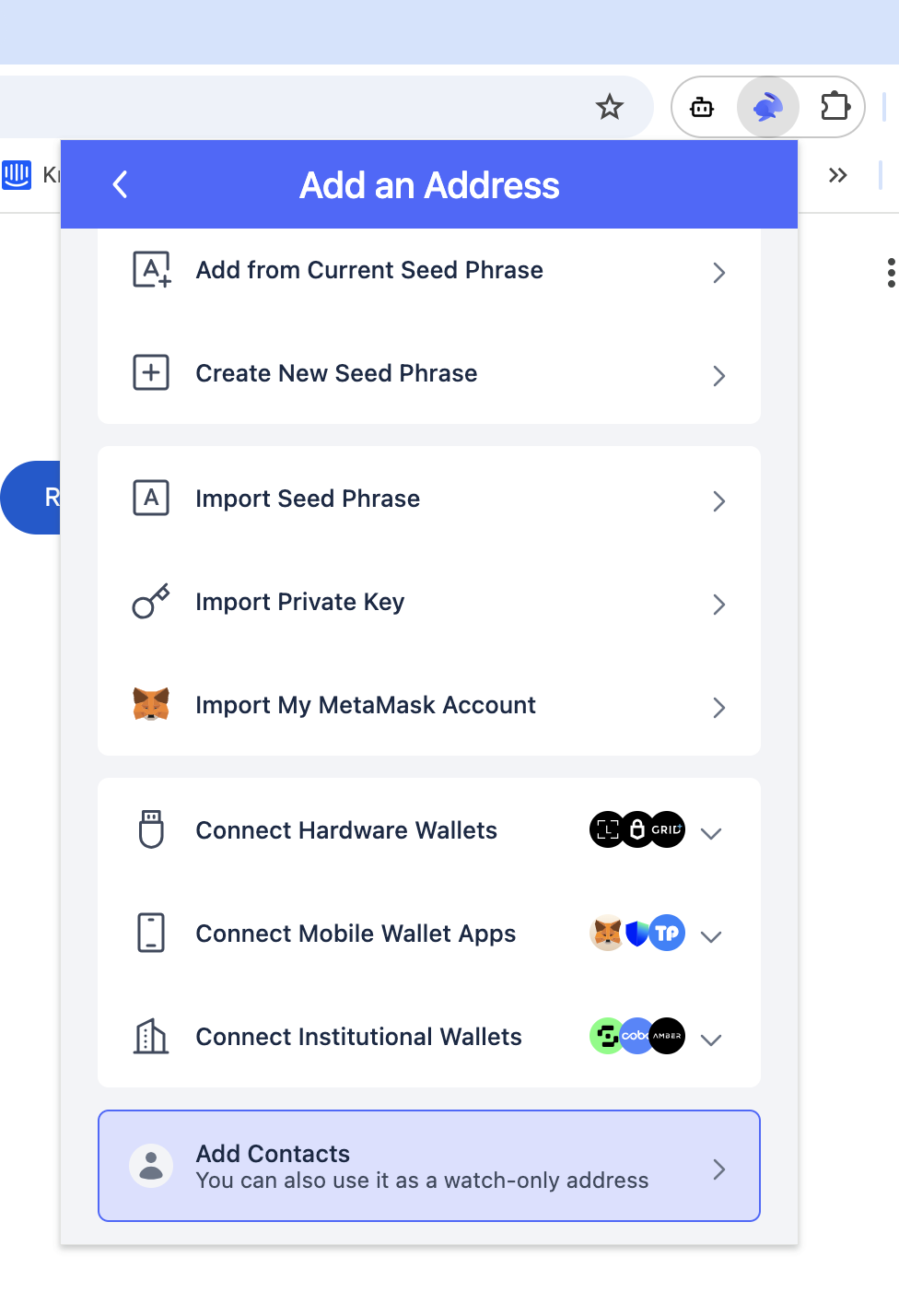Open Import My MetaMask Account
Screen dimensions: 899x1316
tap(429, 705)
